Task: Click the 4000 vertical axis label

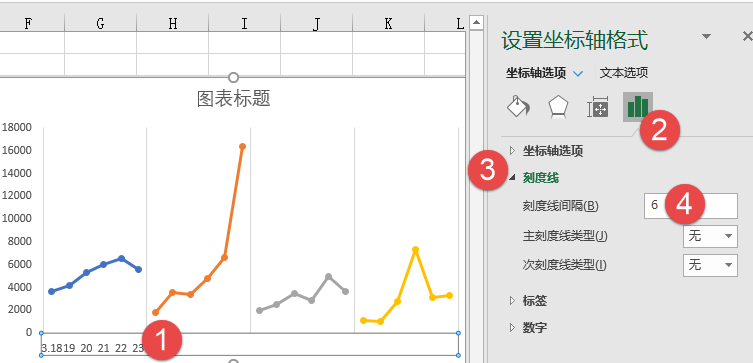Action: 19,287
